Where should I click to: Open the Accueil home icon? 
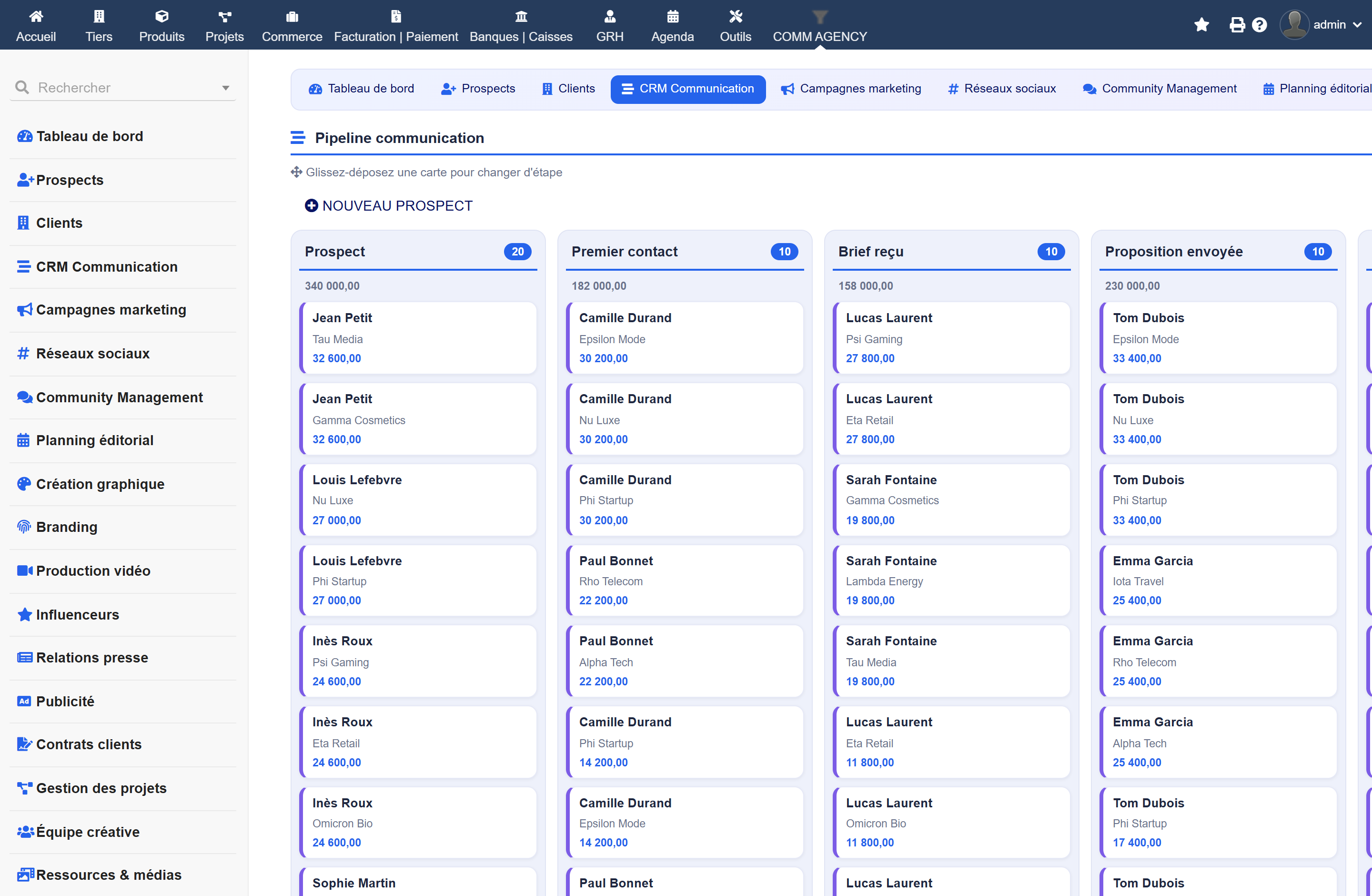tap(36, 16)
